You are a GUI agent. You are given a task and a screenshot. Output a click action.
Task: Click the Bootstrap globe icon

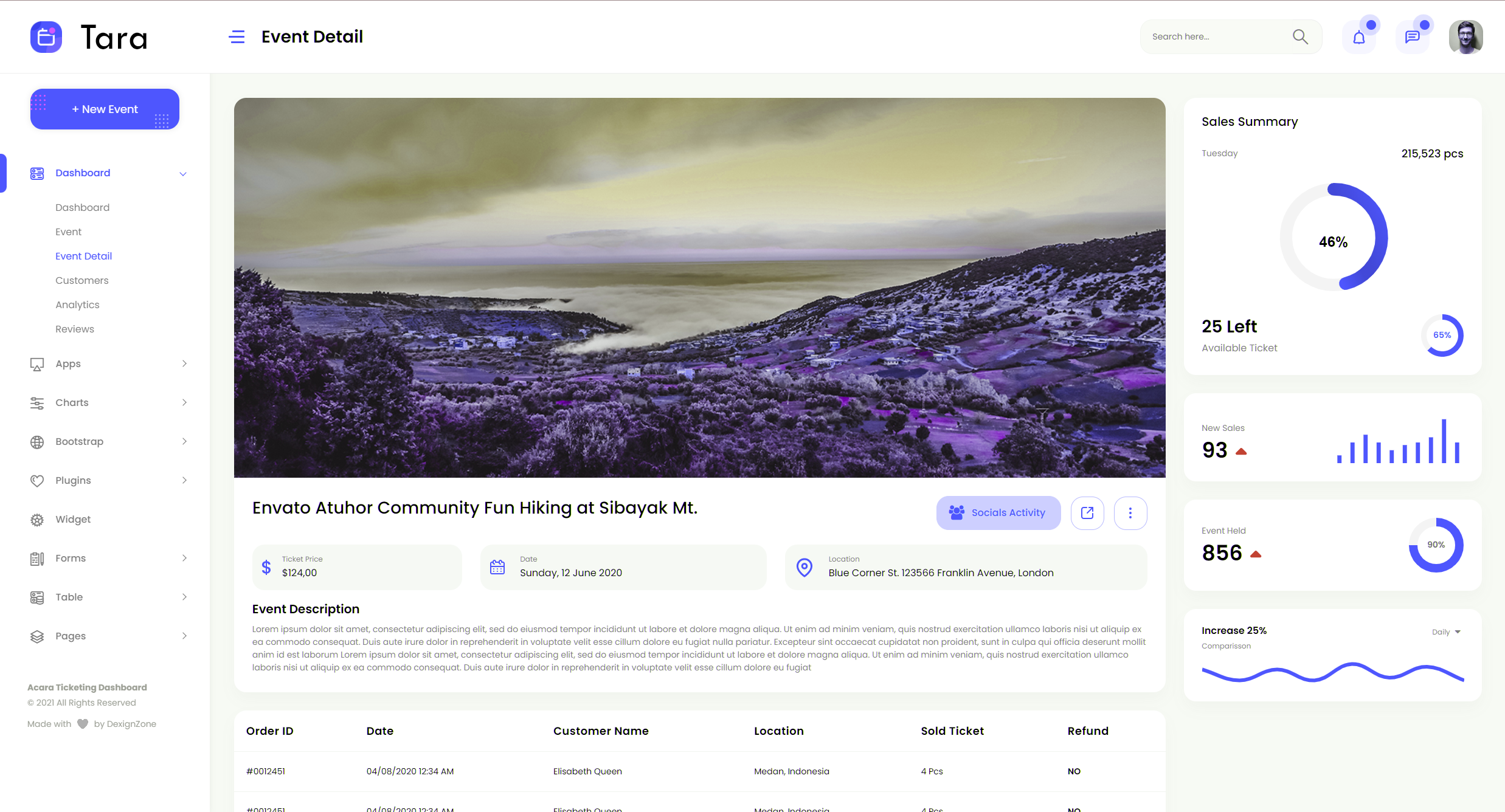point(37,442)
